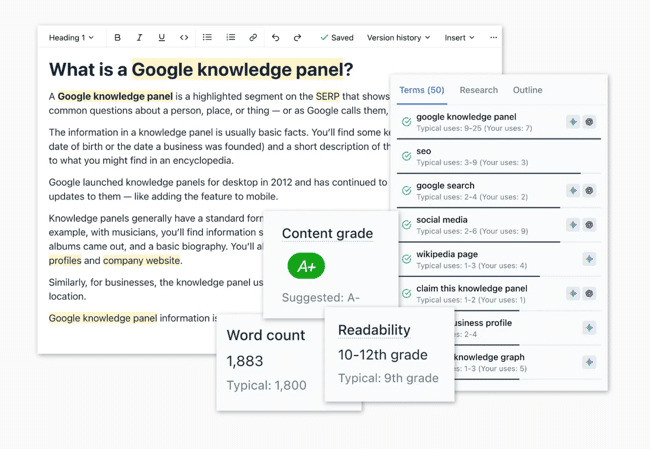The image size is (650, 449).
Task: Click the wikipedia page term label
Action: (x=447, y=254)
